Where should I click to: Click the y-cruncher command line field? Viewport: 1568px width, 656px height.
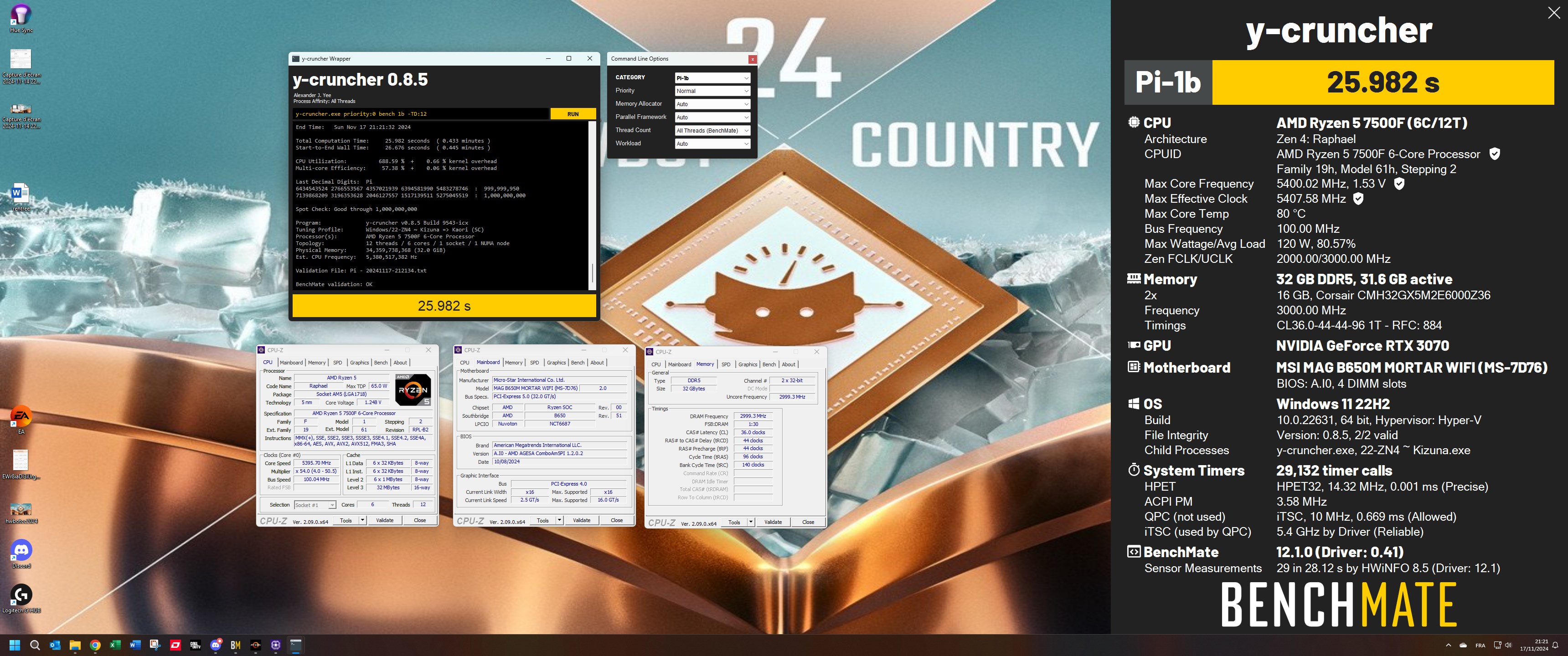click(x=421, y=114)
